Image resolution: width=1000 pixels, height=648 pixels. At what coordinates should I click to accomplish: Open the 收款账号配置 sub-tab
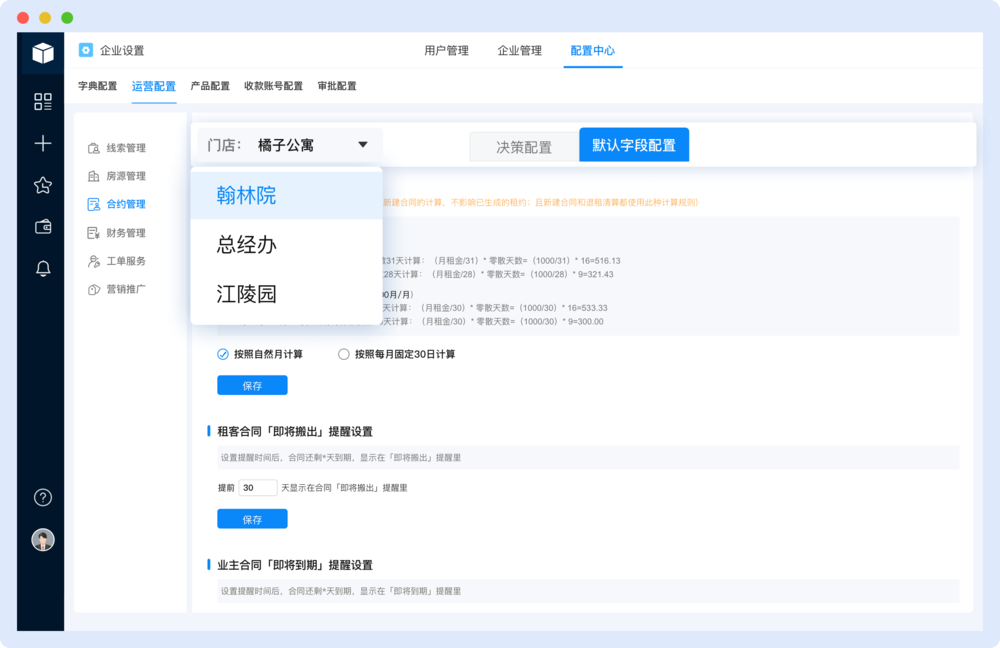tap(274, 86)
